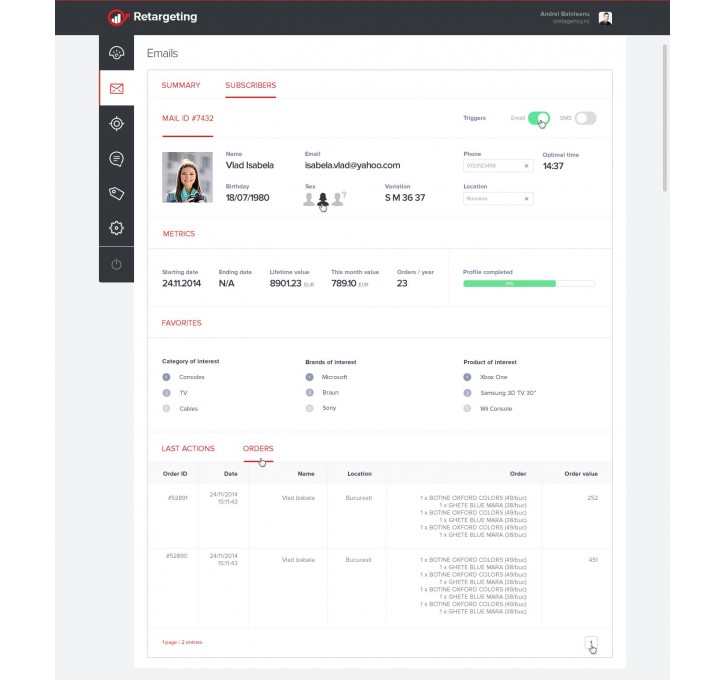Viewport: 725px width, 680px height.
Task: Select the female sex icon
Action: pos(323,199)
